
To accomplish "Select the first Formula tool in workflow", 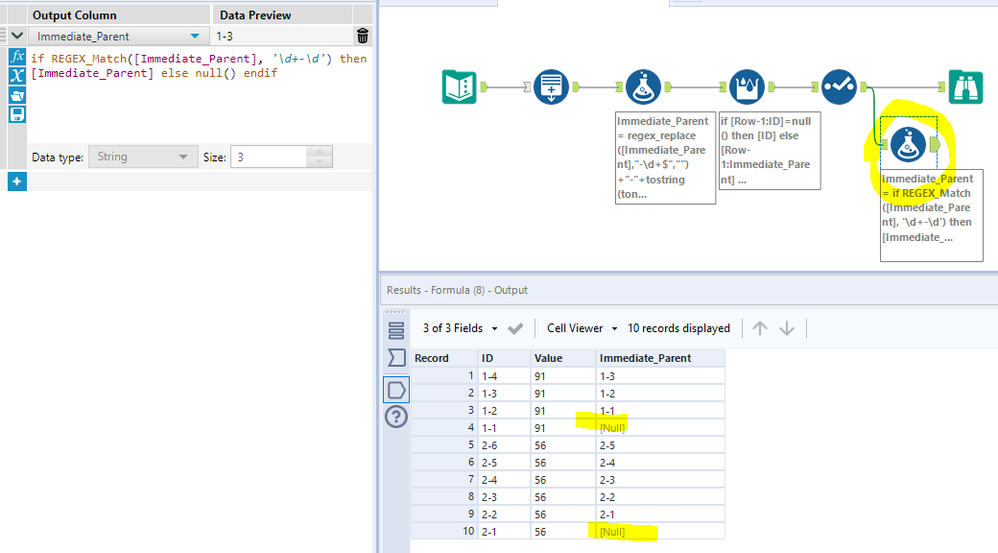I will (642, 87).
